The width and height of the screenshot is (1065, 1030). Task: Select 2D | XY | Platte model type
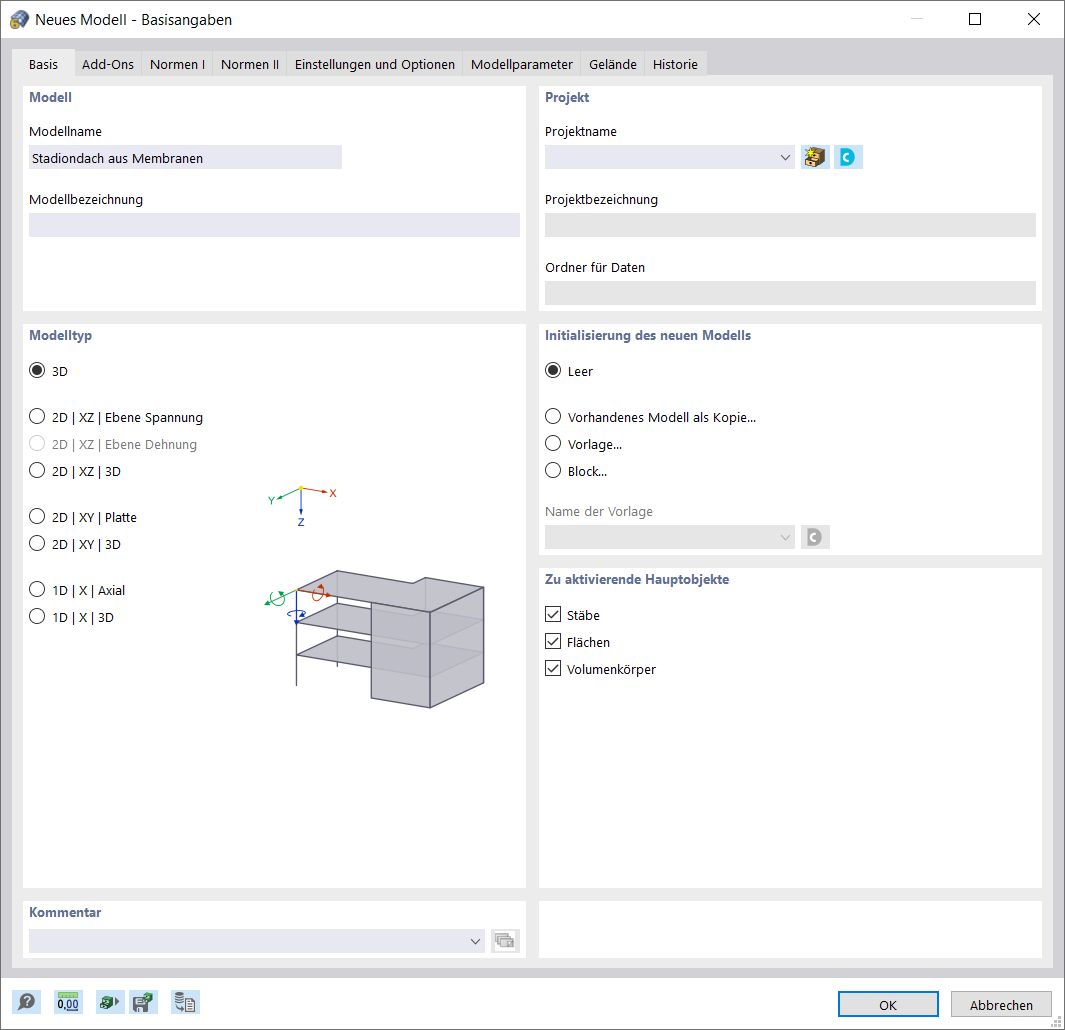coord(37,516)
